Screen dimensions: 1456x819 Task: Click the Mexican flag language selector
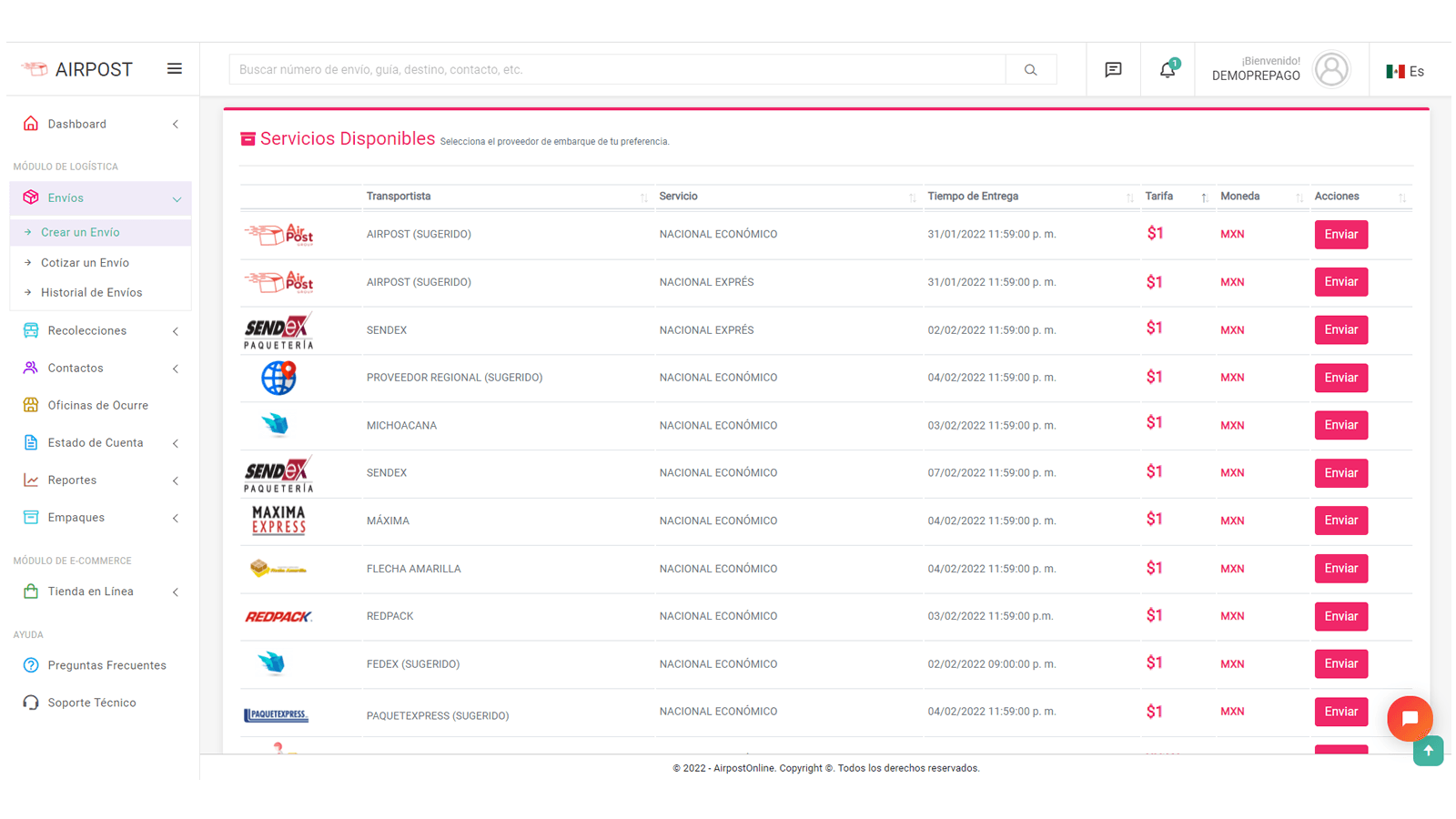[x=1395, y=70]
